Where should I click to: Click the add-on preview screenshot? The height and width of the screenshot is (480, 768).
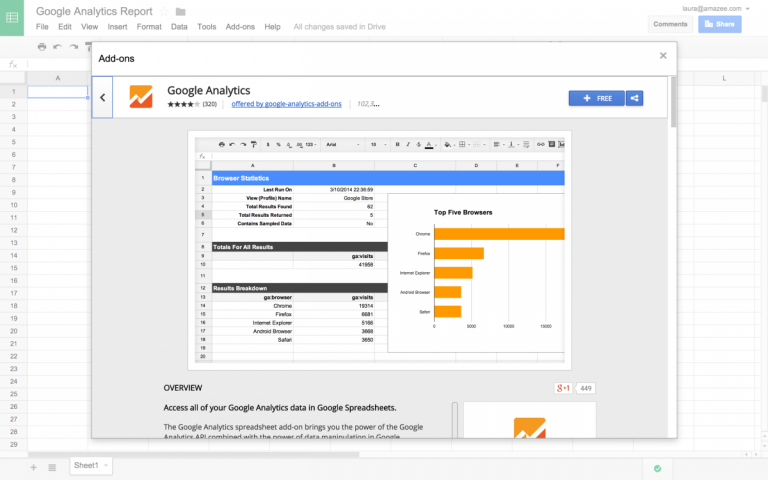[380, 250]
